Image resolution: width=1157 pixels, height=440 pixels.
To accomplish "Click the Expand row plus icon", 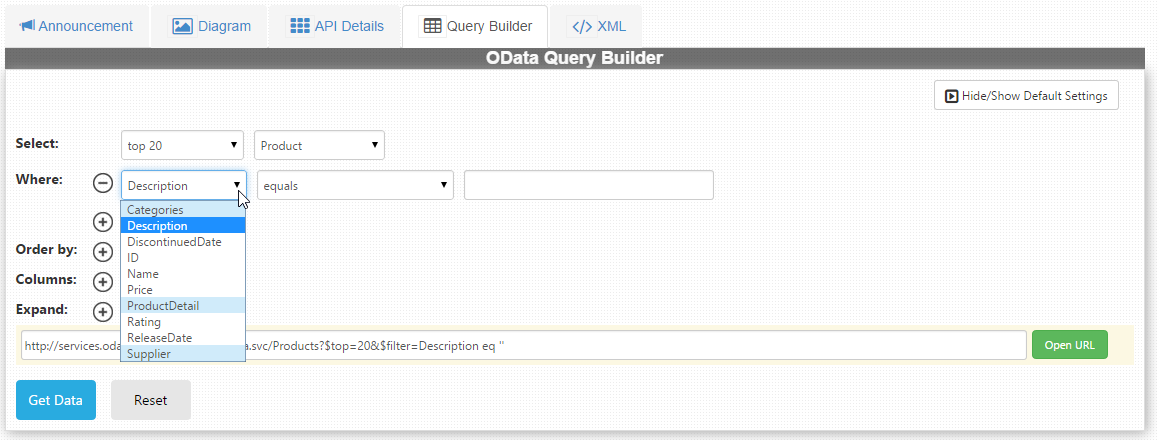I will pos(102,312).
